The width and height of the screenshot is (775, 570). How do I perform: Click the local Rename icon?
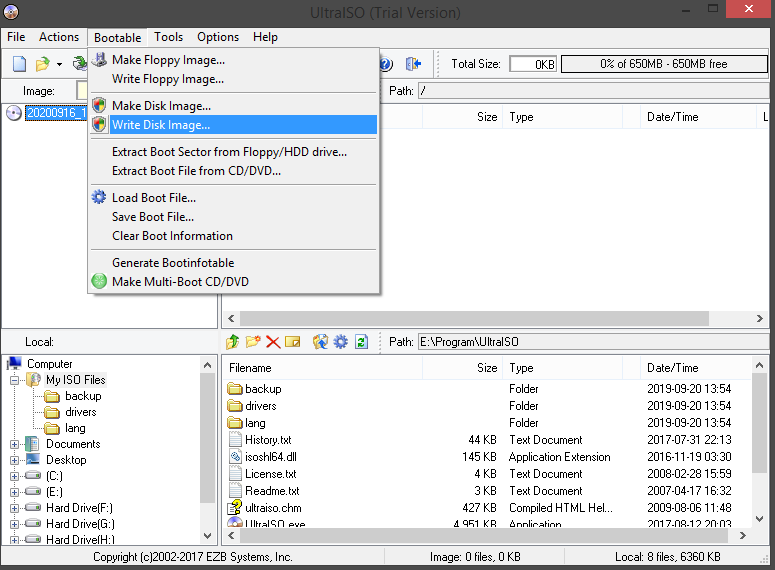(293, 342)
